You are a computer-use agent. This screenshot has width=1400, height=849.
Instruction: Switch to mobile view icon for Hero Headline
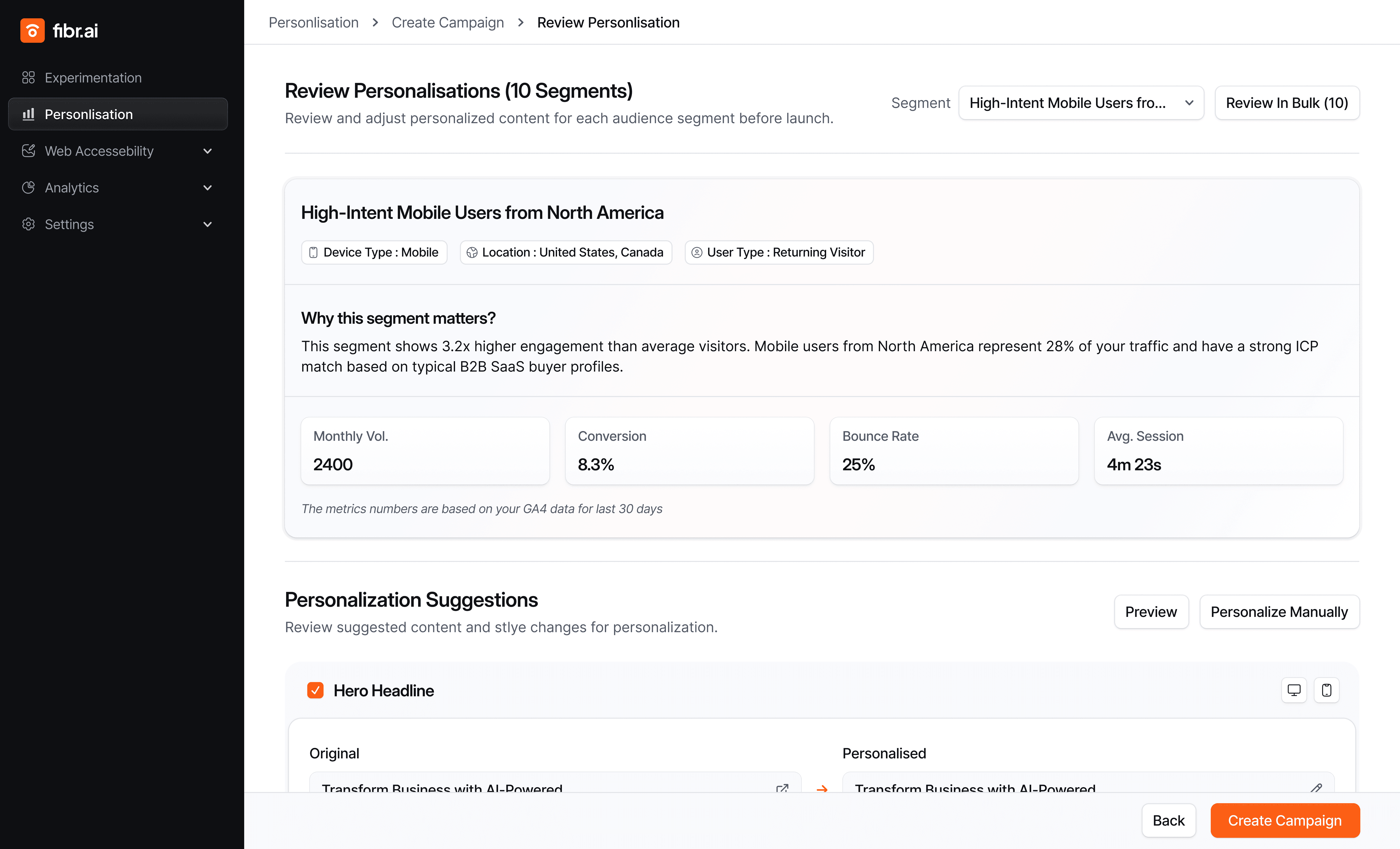(1326, 690)
